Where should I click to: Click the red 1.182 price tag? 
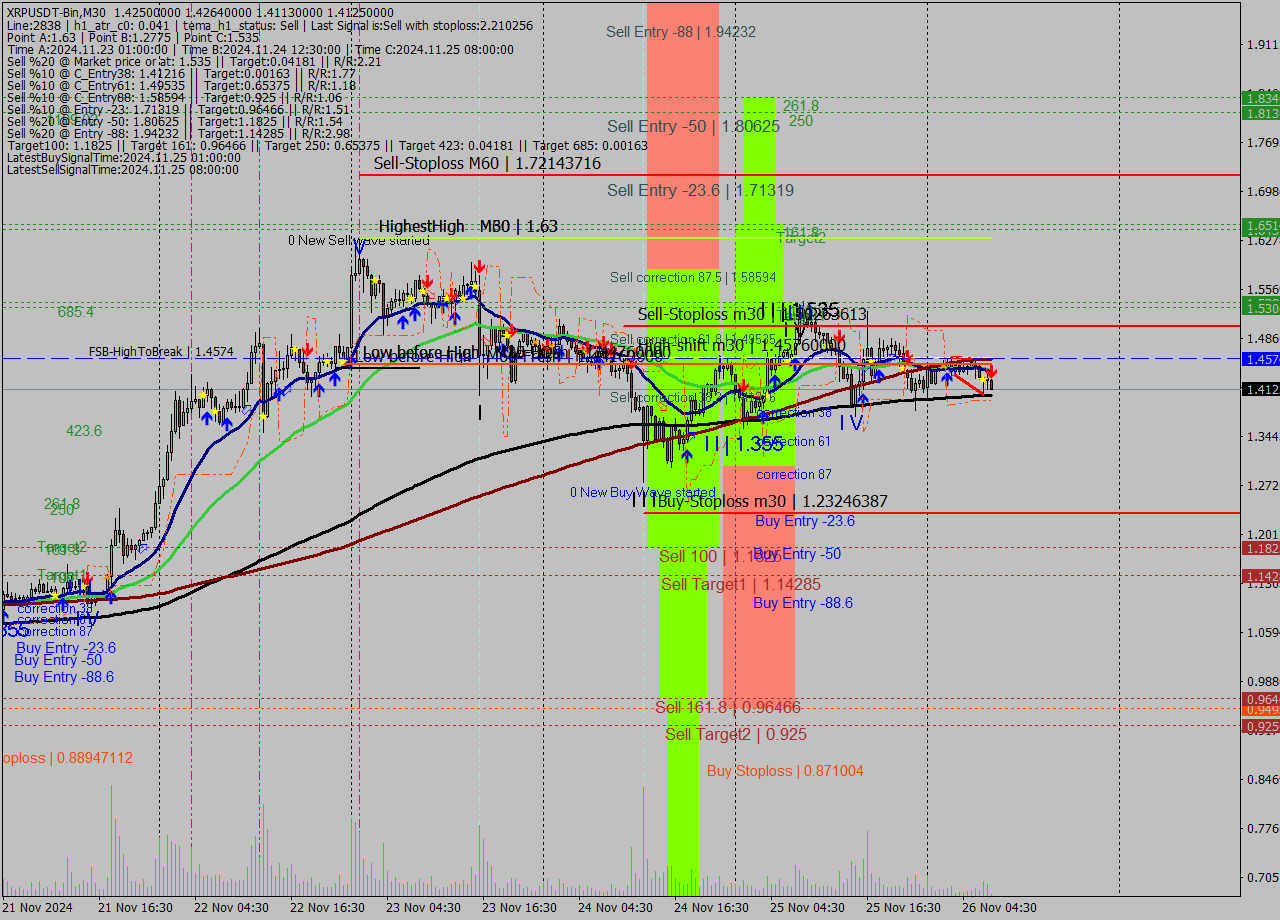pos(1261,548)
